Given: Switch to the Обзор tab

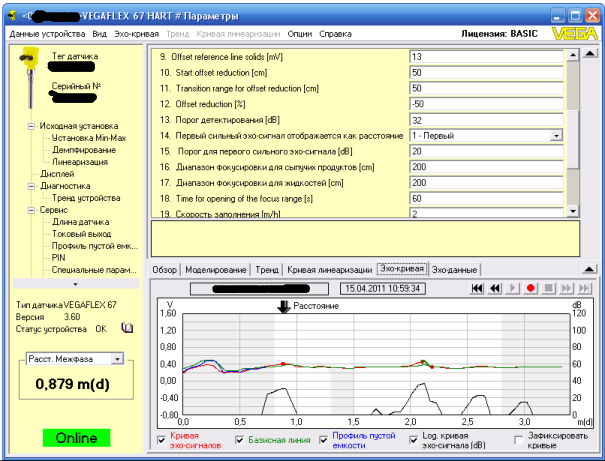Looking at the screenshot, I should pyautogui.click(x=164, y=270).
